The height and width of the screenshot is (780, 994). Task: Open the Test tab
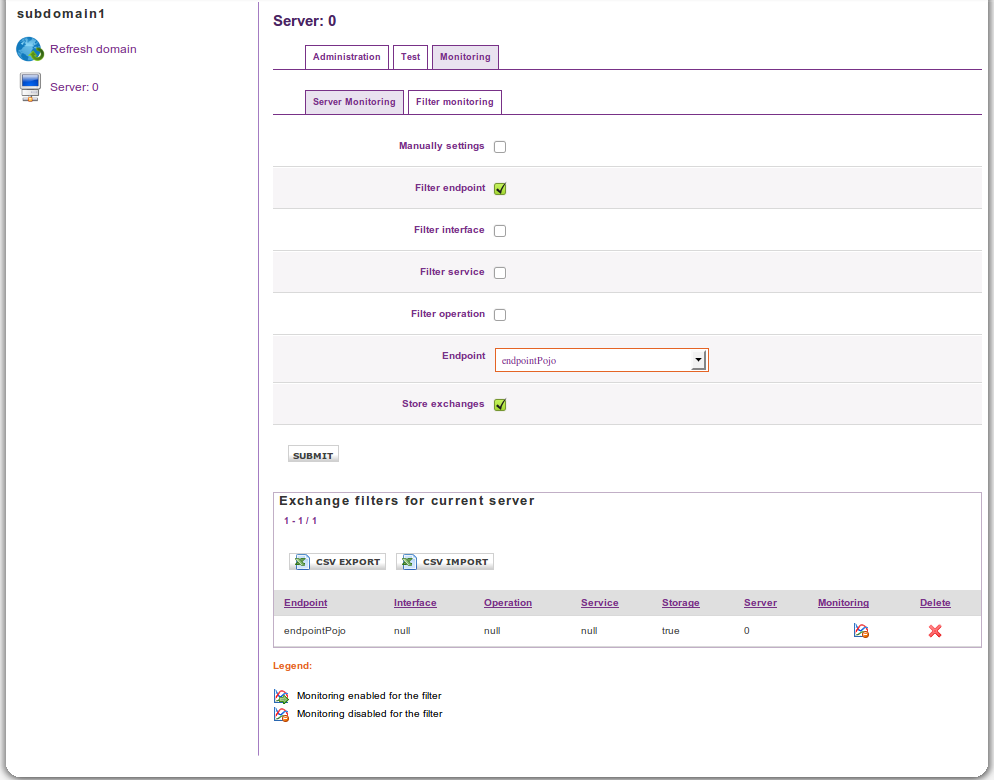(x=410, y=57)
